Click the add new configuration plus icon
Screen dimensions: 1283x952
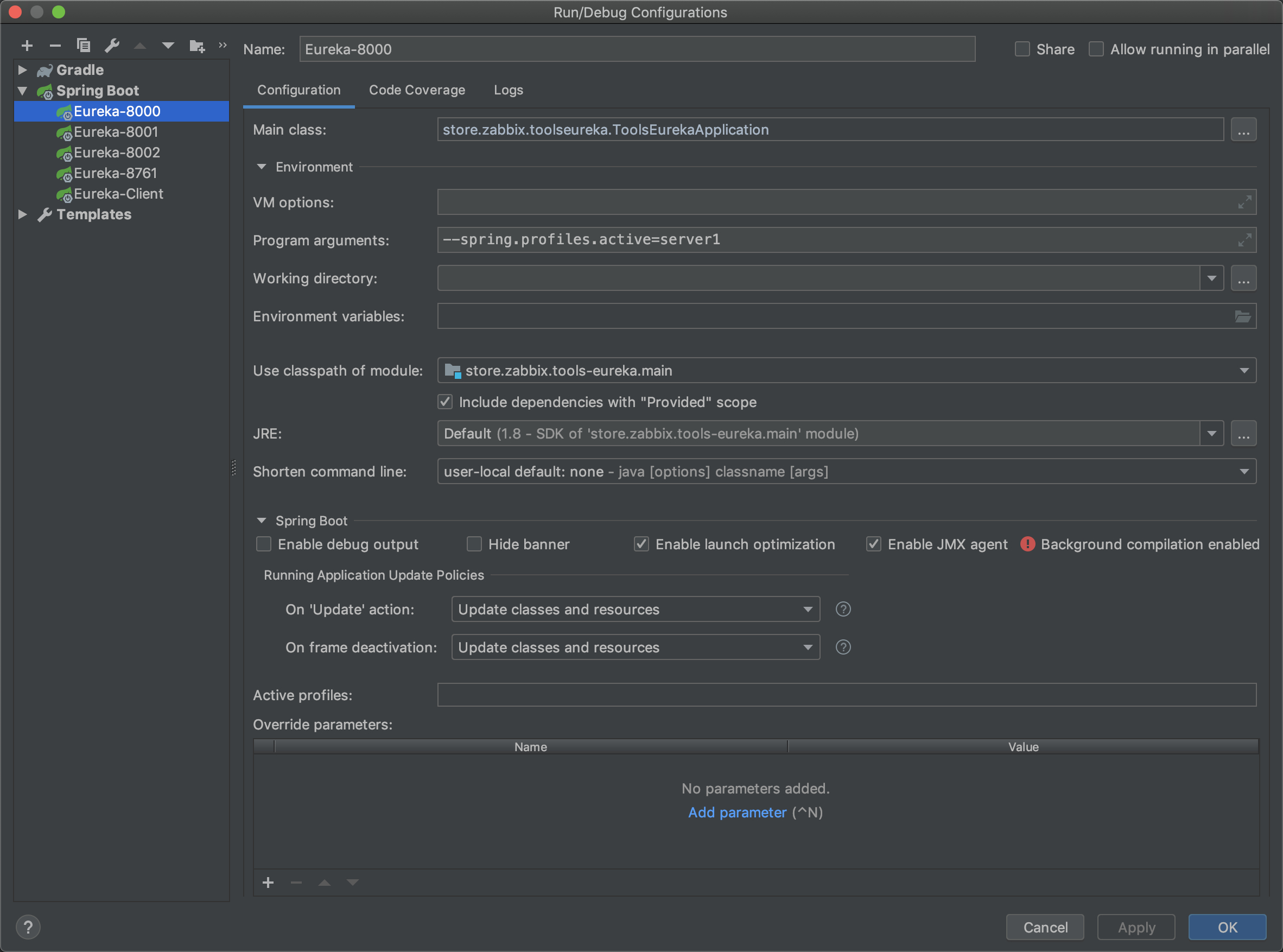point(27,46)
